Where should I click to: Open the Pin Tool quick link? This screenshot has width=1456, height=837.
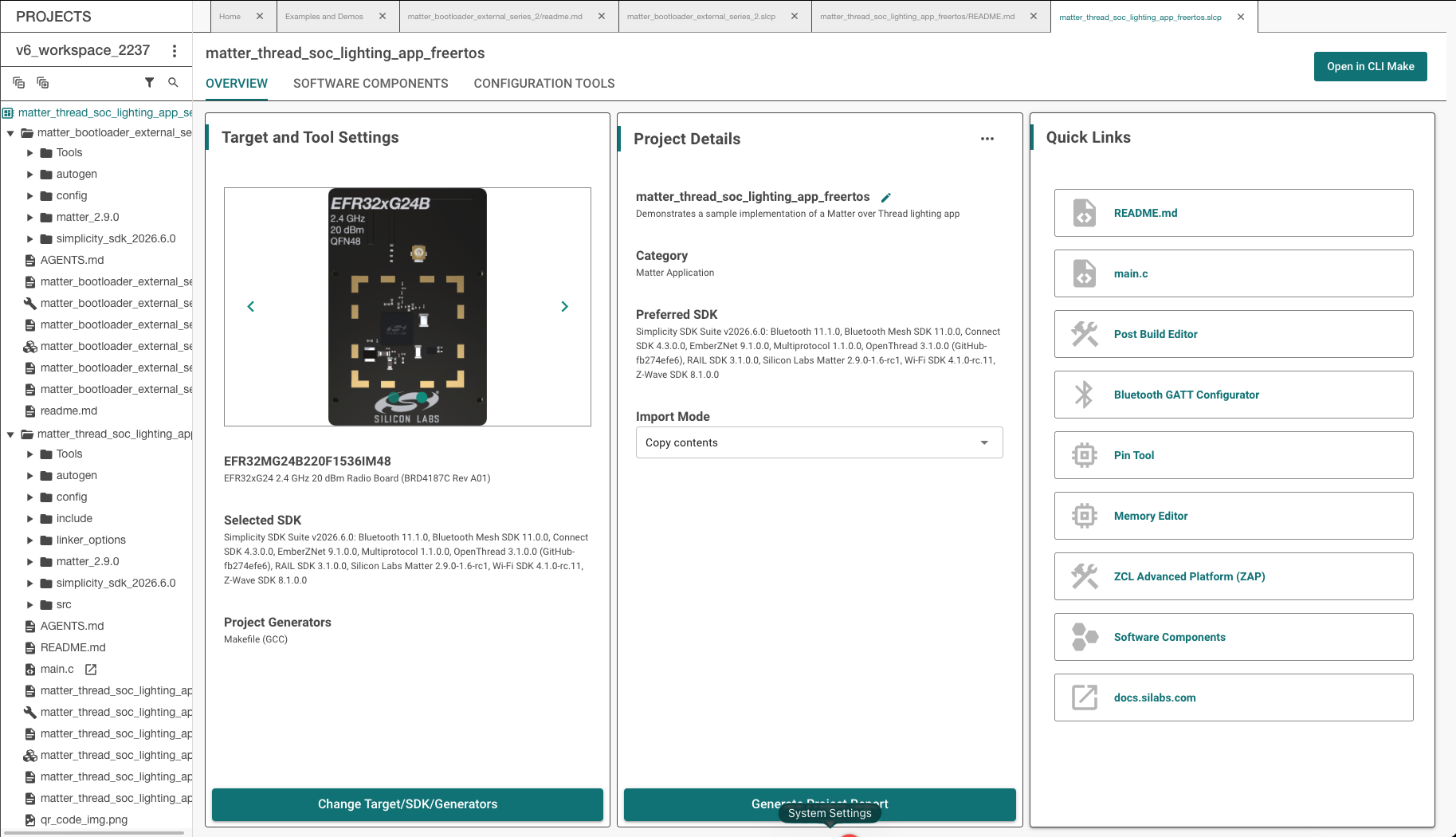[1134, 455]
